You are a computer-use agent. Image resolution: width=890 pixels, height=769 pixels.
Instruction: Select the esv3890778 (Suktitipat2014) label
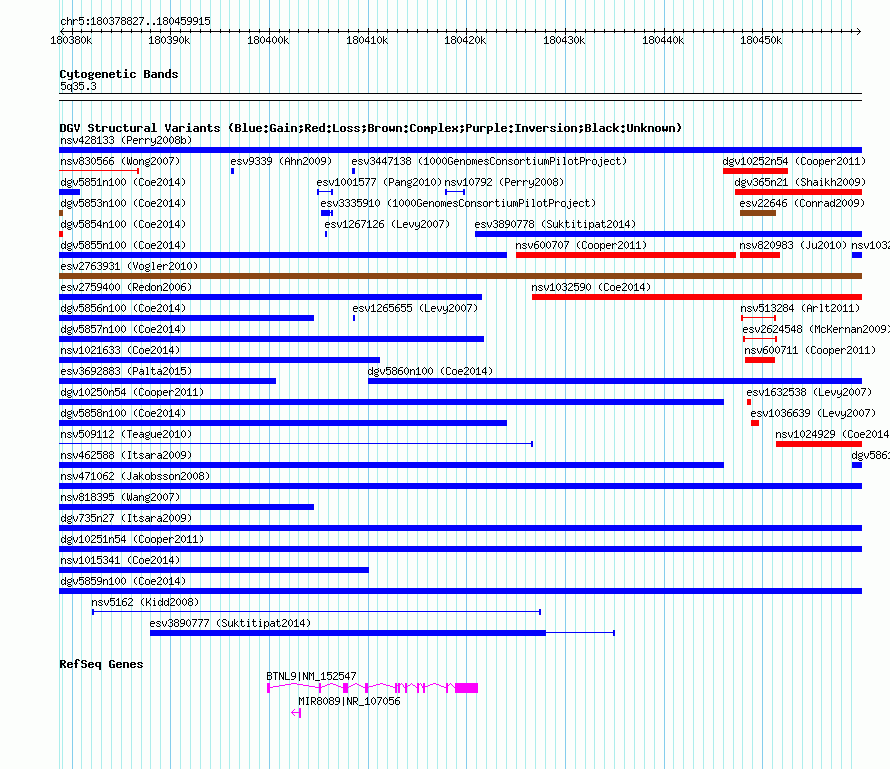(x=555, y=224)
